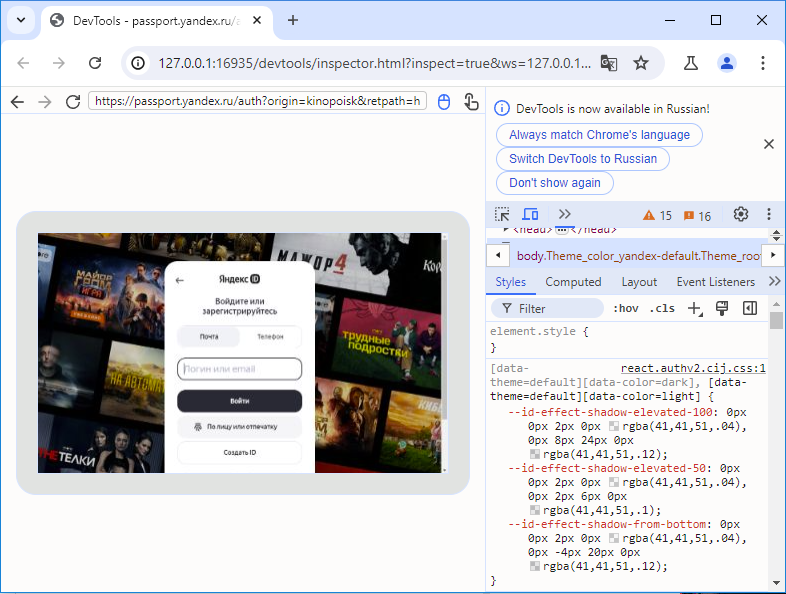Click the Логин или email input
The image size is (786, 594).
(240, 369)
